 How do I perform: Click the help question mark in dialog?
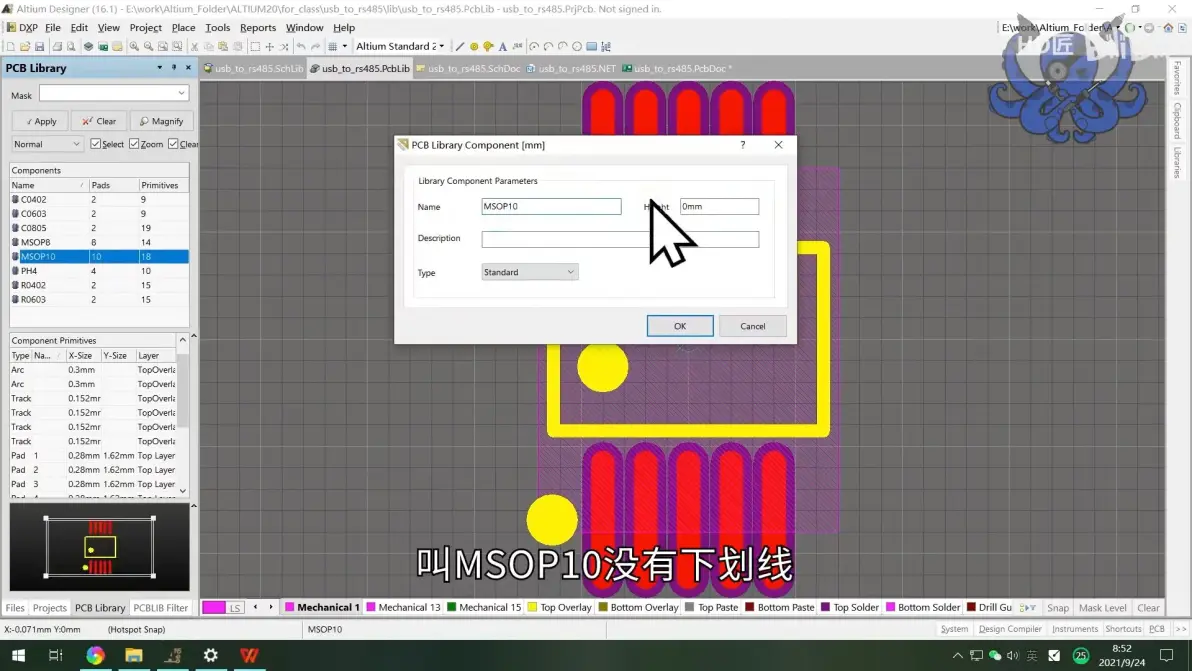tap(743, 144)
